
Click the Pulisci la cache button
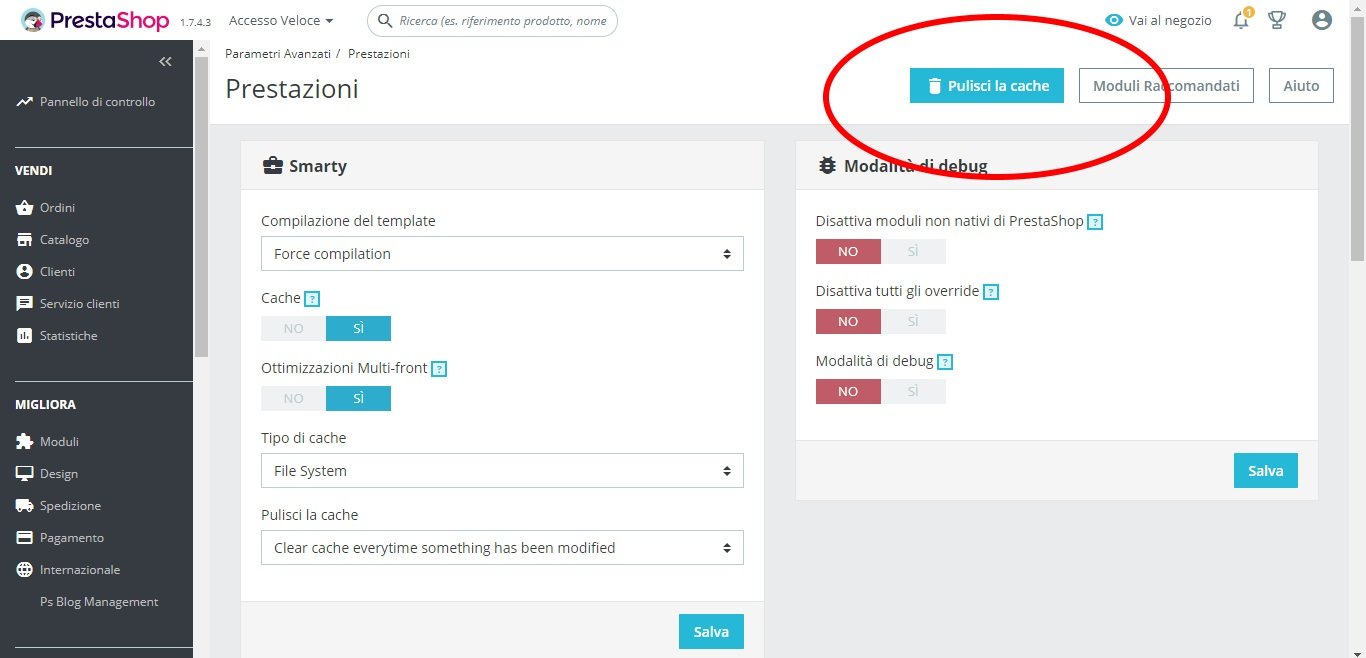coord(986,86)
